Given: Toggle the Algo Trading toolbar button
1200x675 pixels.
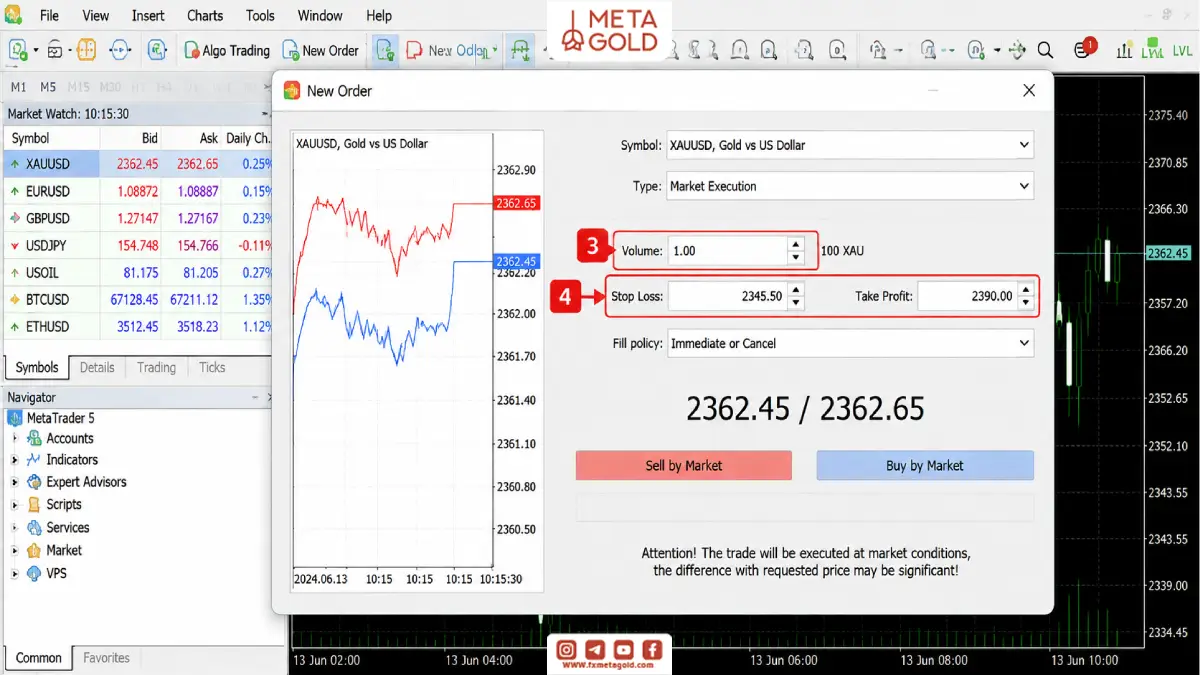Looking at the screenshot, I should [227, 50].
